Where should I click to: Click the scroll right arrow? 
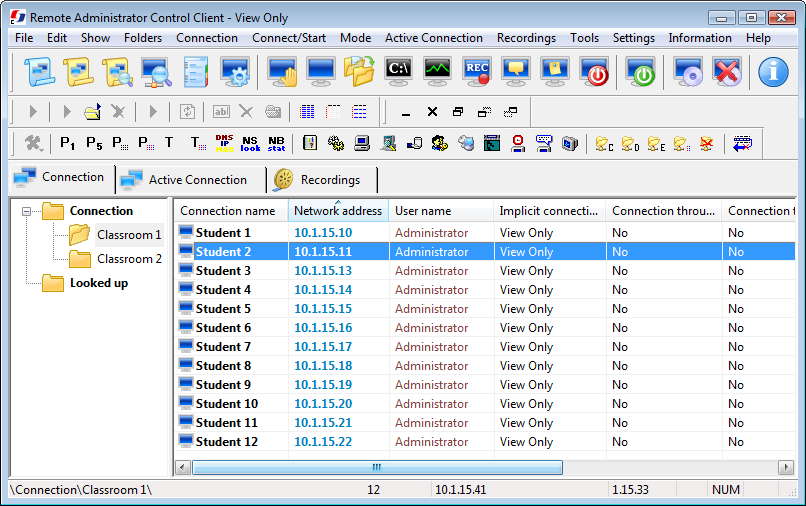point(785,467)
